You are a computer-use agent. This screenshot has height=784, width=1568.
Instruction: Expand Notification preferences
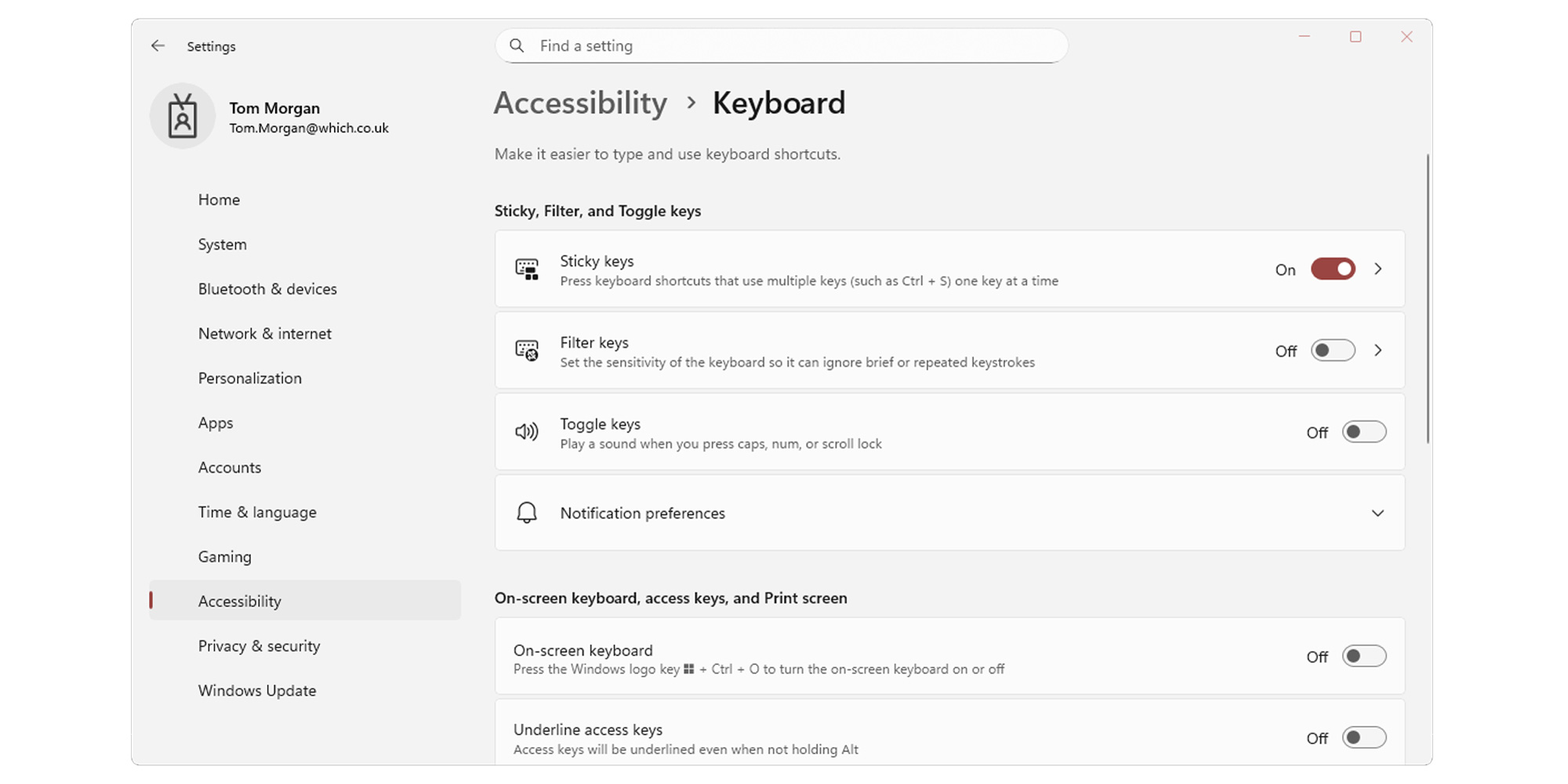pos(1377,513)
